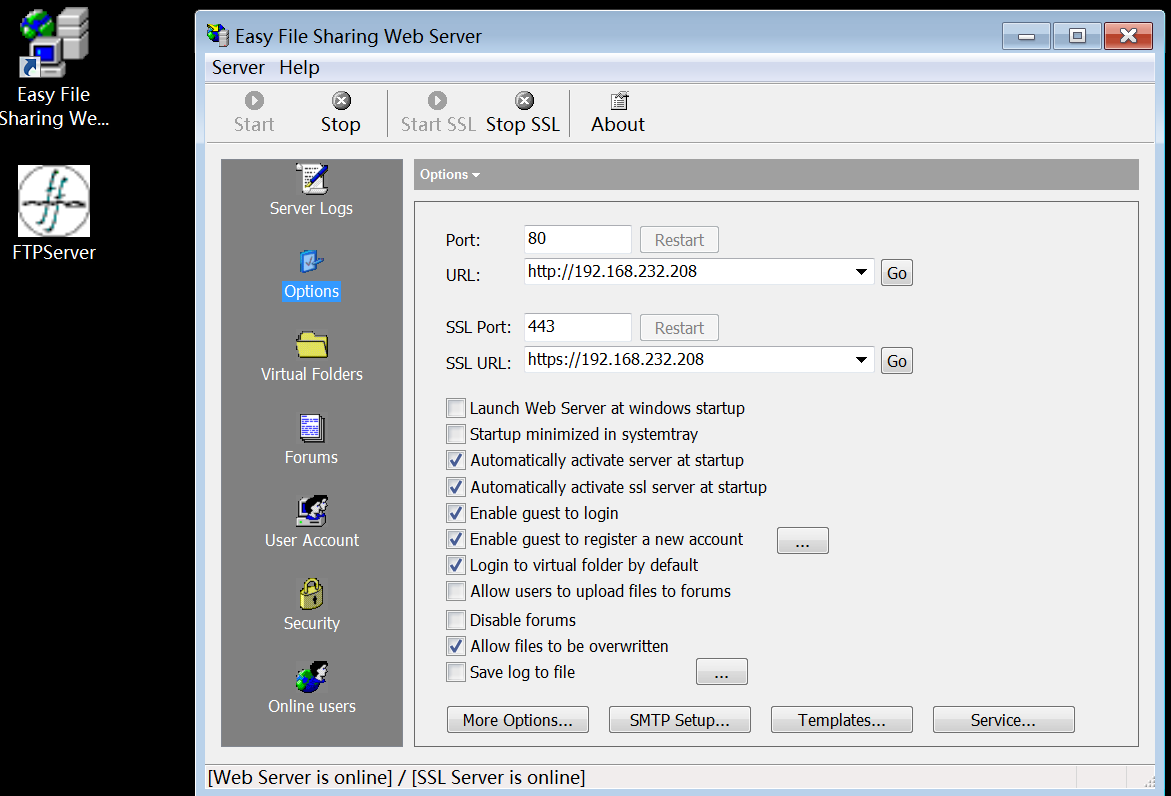1171x796 pixels.
Task: Minimize the Easy File Sharing window
Action: 1026,36
